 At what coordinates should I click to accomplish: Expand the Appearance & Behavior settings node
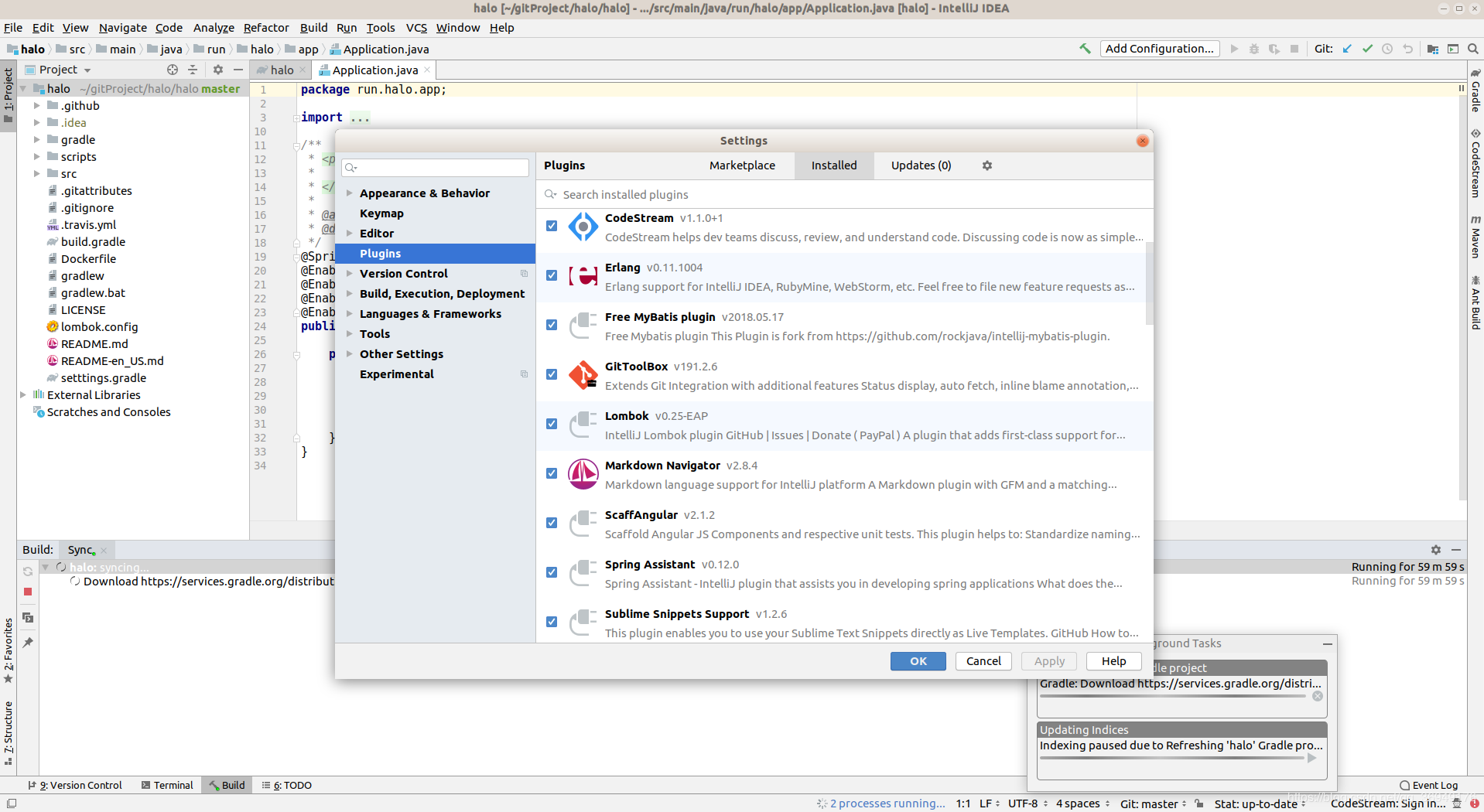click(350, 193)
